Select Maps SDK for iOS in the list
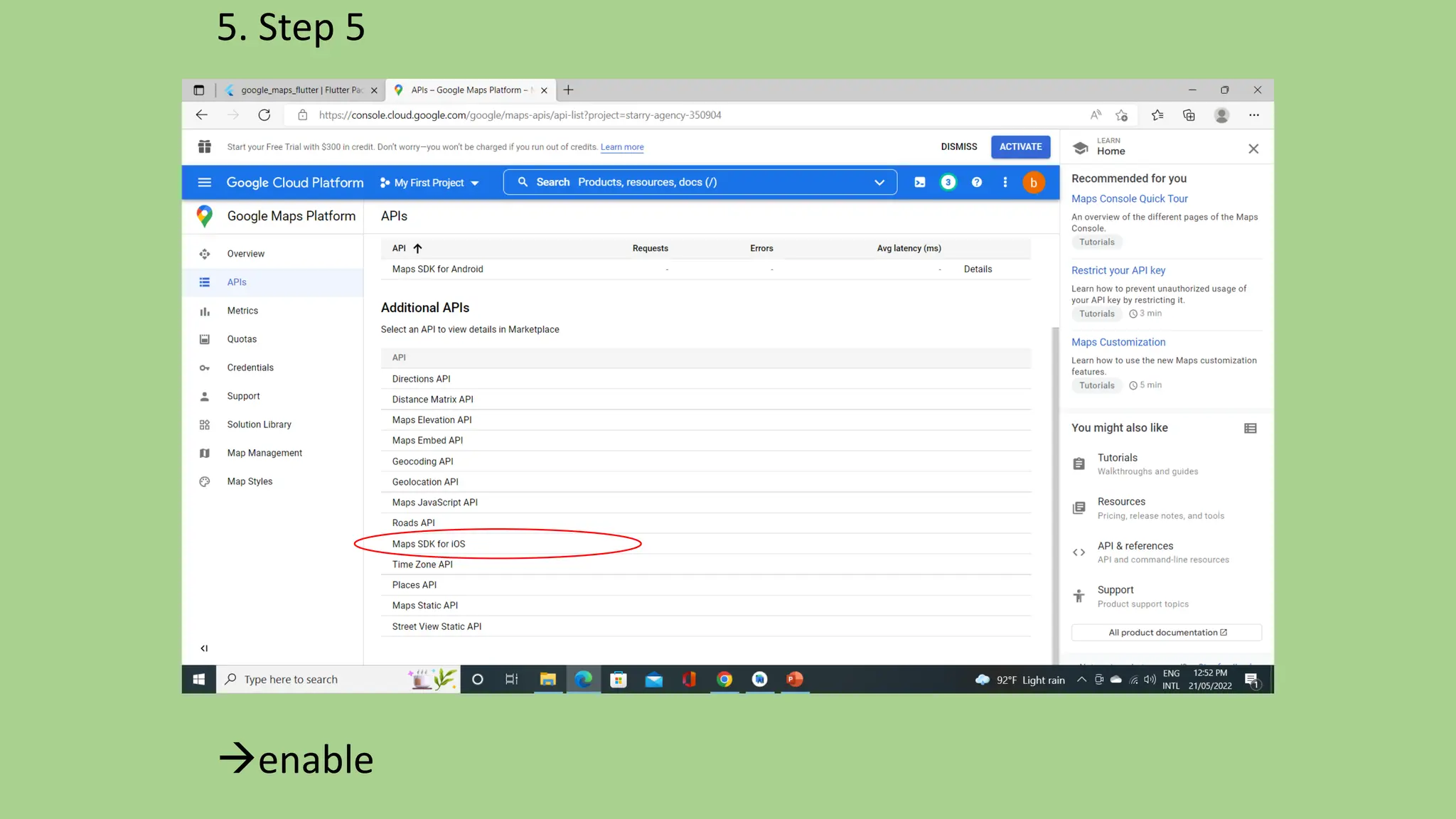 (x=706, y=544)
